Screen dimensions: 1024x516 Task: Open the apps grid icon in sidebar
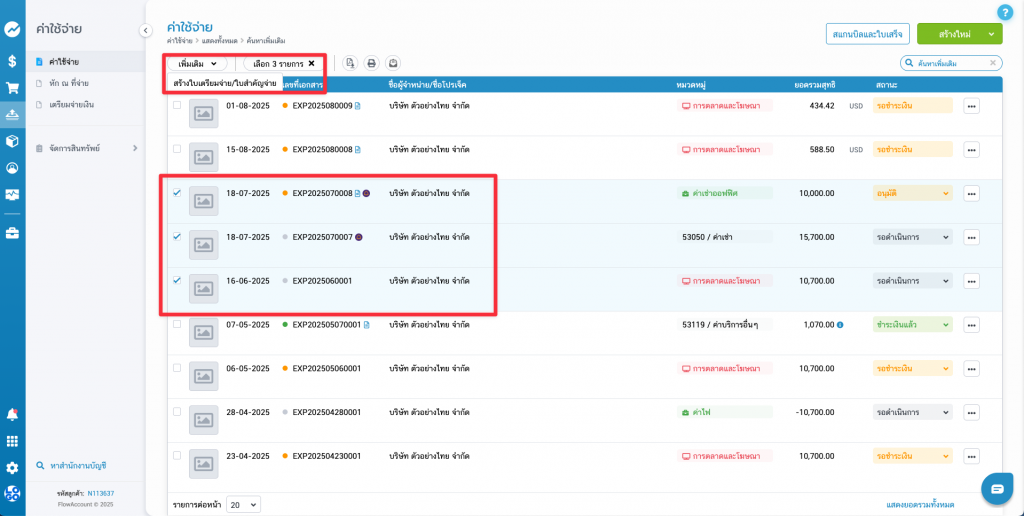(x=12, y=441)
